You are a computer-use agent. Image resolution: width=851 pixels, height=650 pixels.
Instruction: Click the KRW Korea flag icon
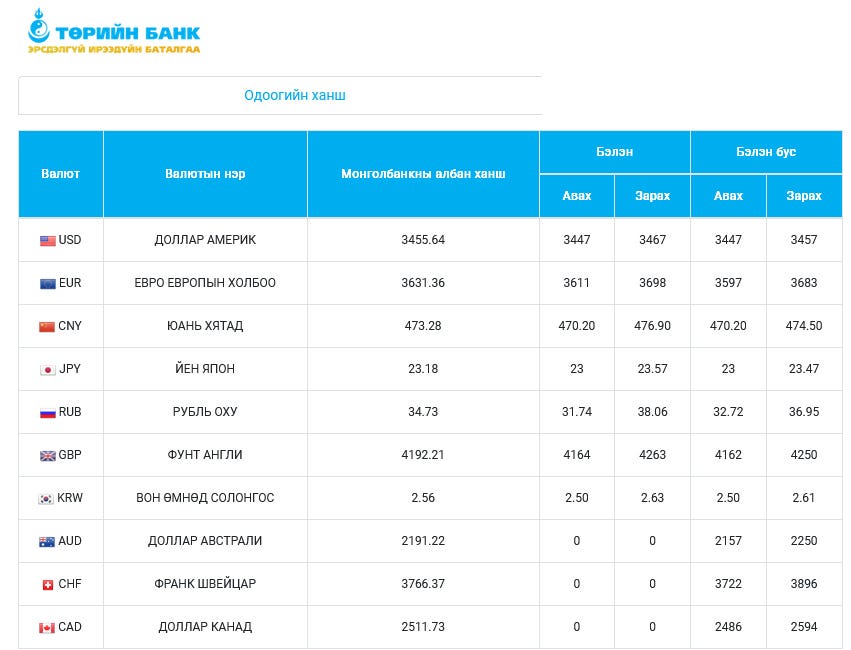coord(46,499)
